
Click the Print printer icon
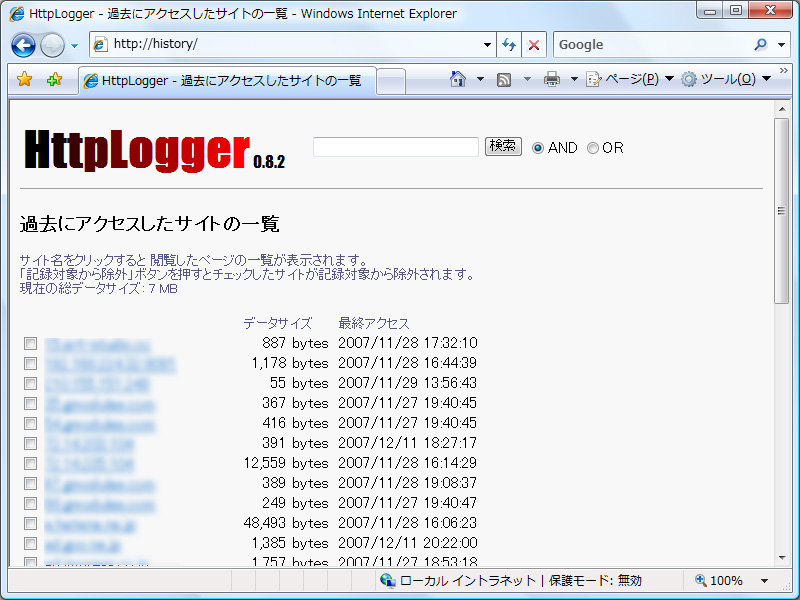pyautogui.click(x=552, y=79)
